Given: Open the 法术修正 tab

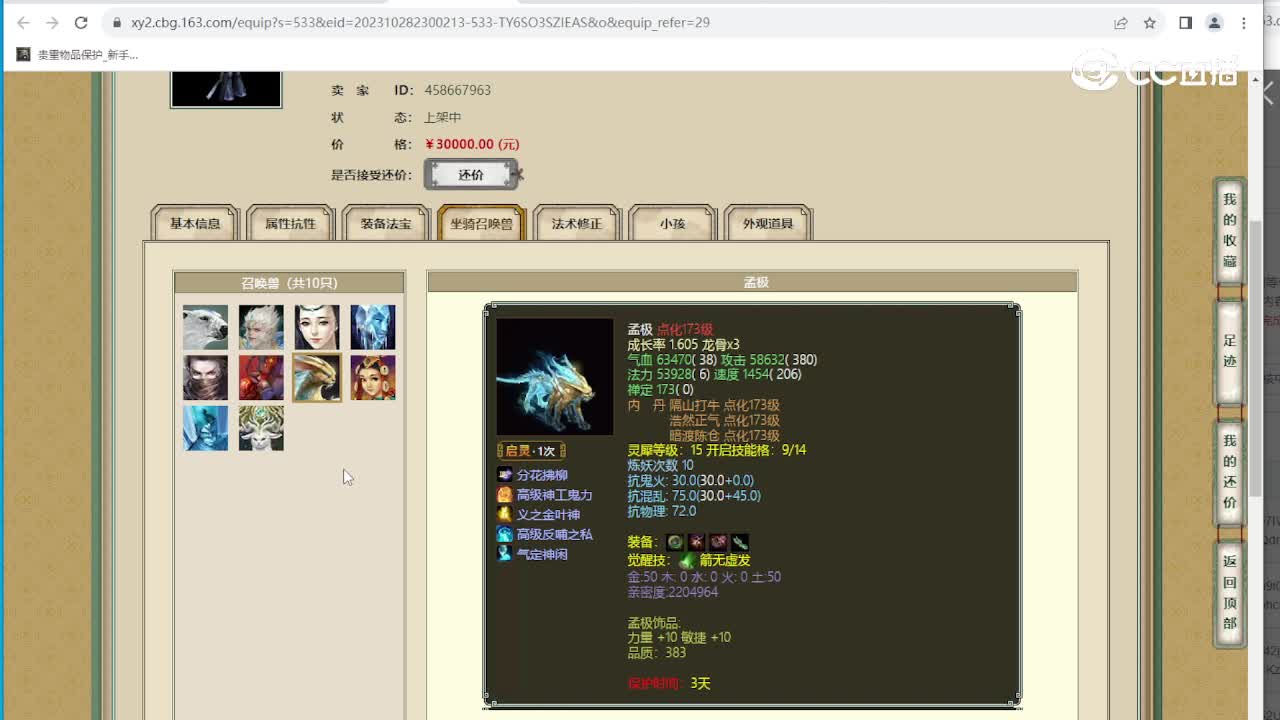Looking at the screenshot, I should coord(577,223).
